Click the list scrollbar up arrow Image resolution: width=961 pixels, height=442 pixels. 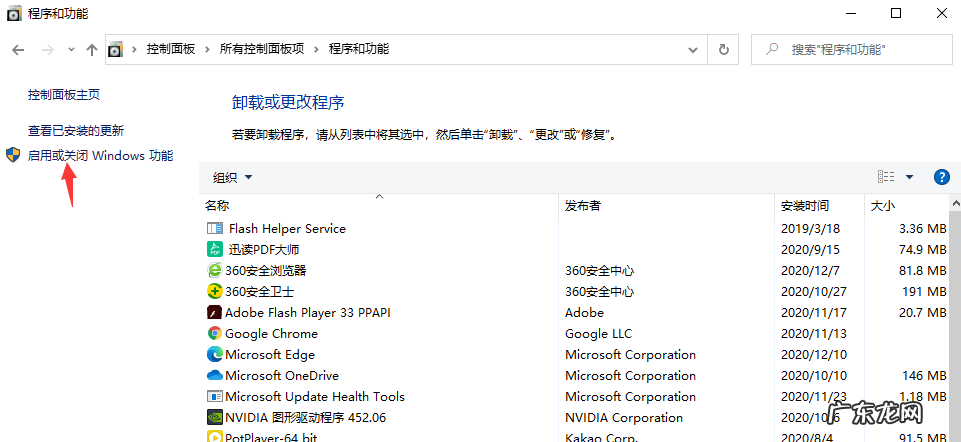[955, 202]
